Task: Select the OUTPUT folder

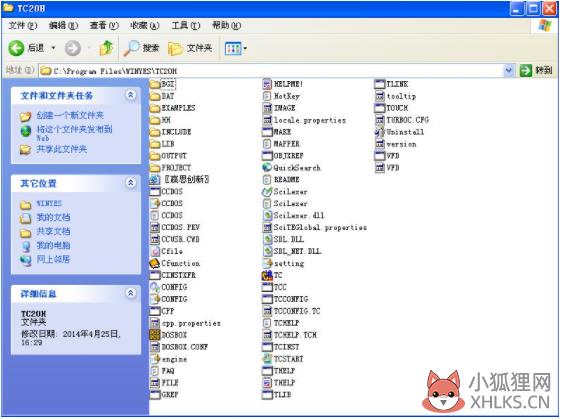Action: [x=169, y=156]
